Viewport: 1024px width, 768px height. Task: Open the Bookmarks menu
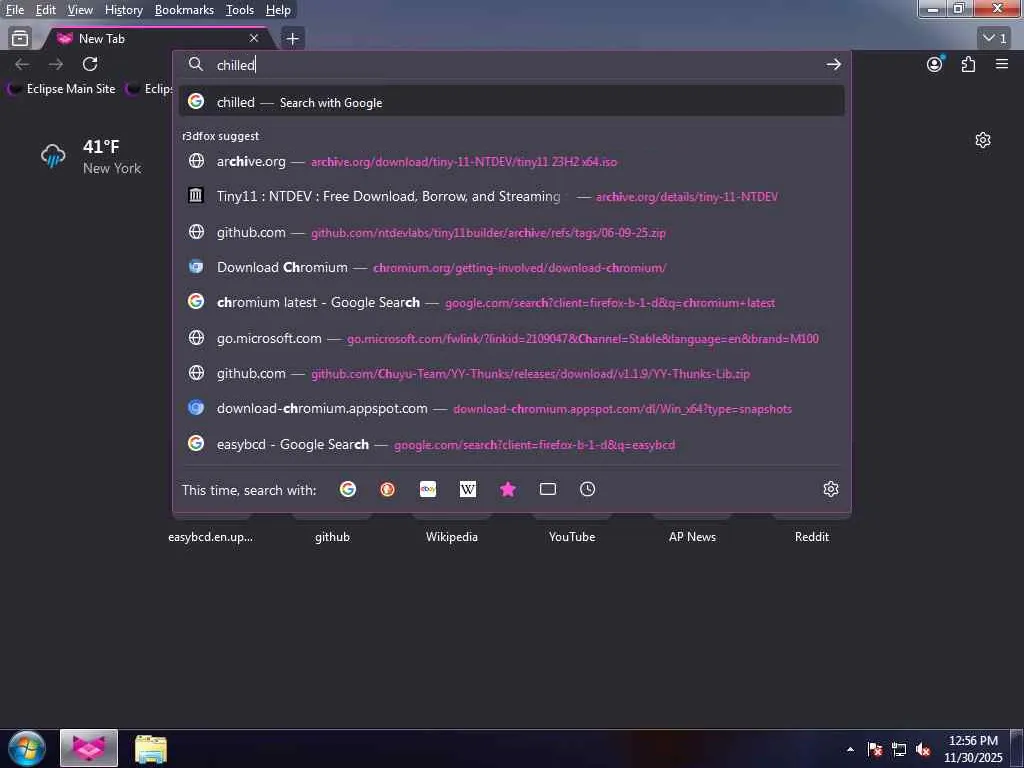click(x=184, y=10)
